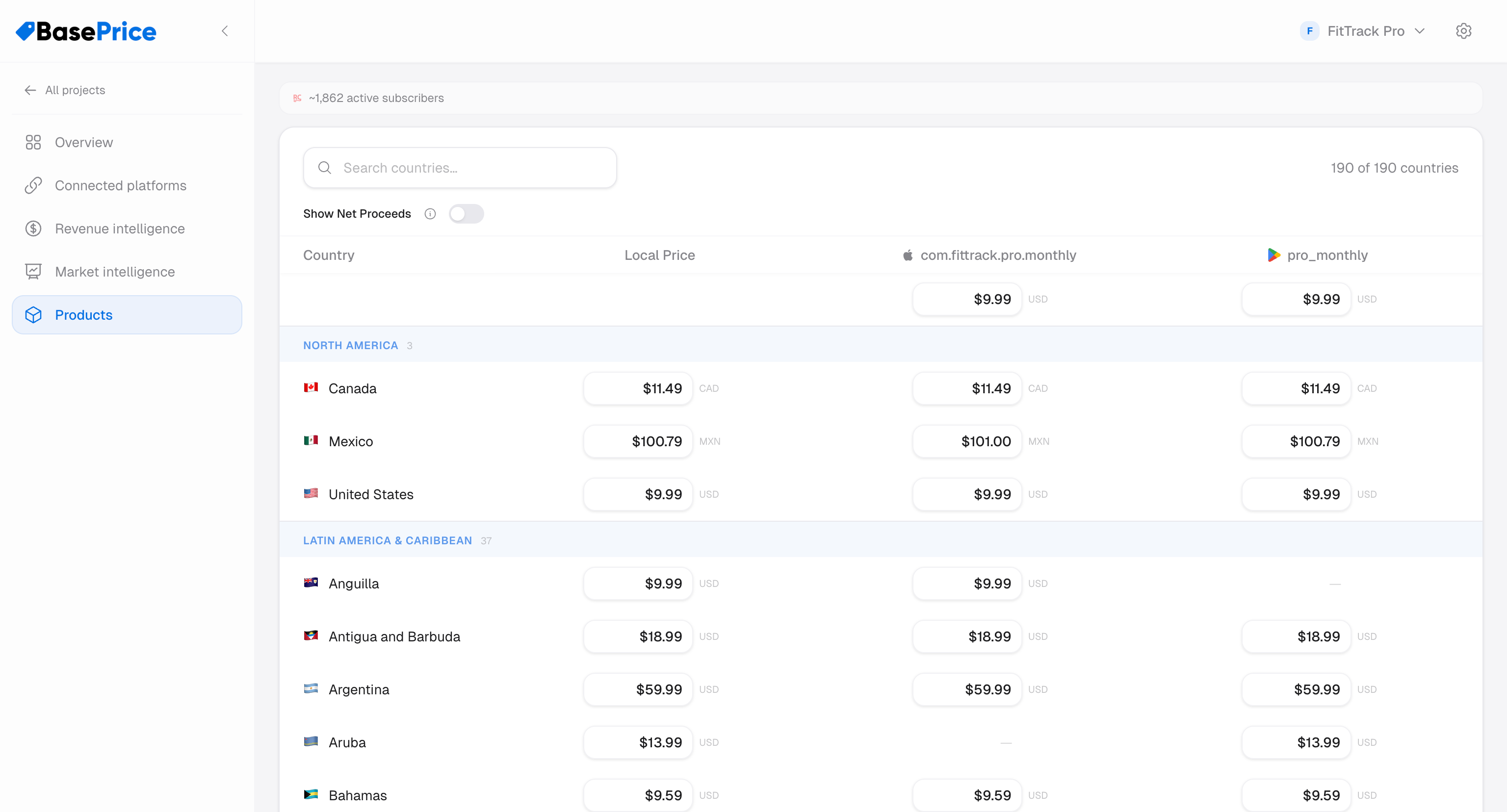Click the Anguilla flag icon
Screen dimensions: 1507x812
click(x=311, y=583)
